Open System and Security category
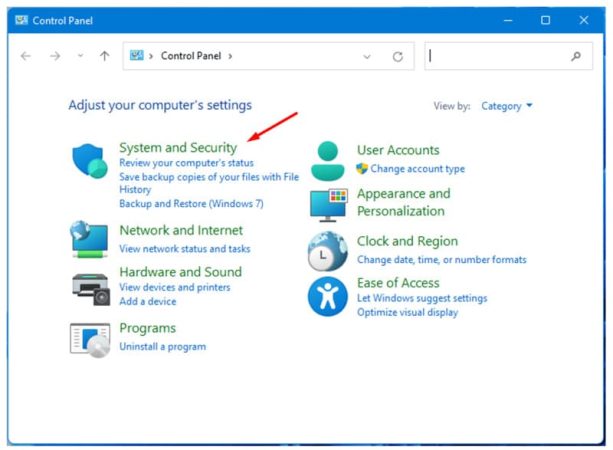The height and width of the screenshot is (450, 613). (x=178, y=148)
